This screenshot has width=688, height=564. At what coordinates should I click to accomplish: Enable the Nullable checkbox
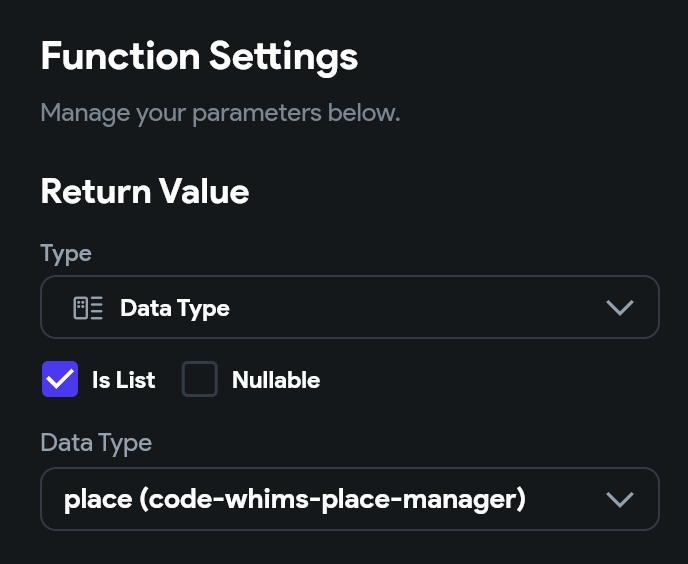click(x=200, y=380)
